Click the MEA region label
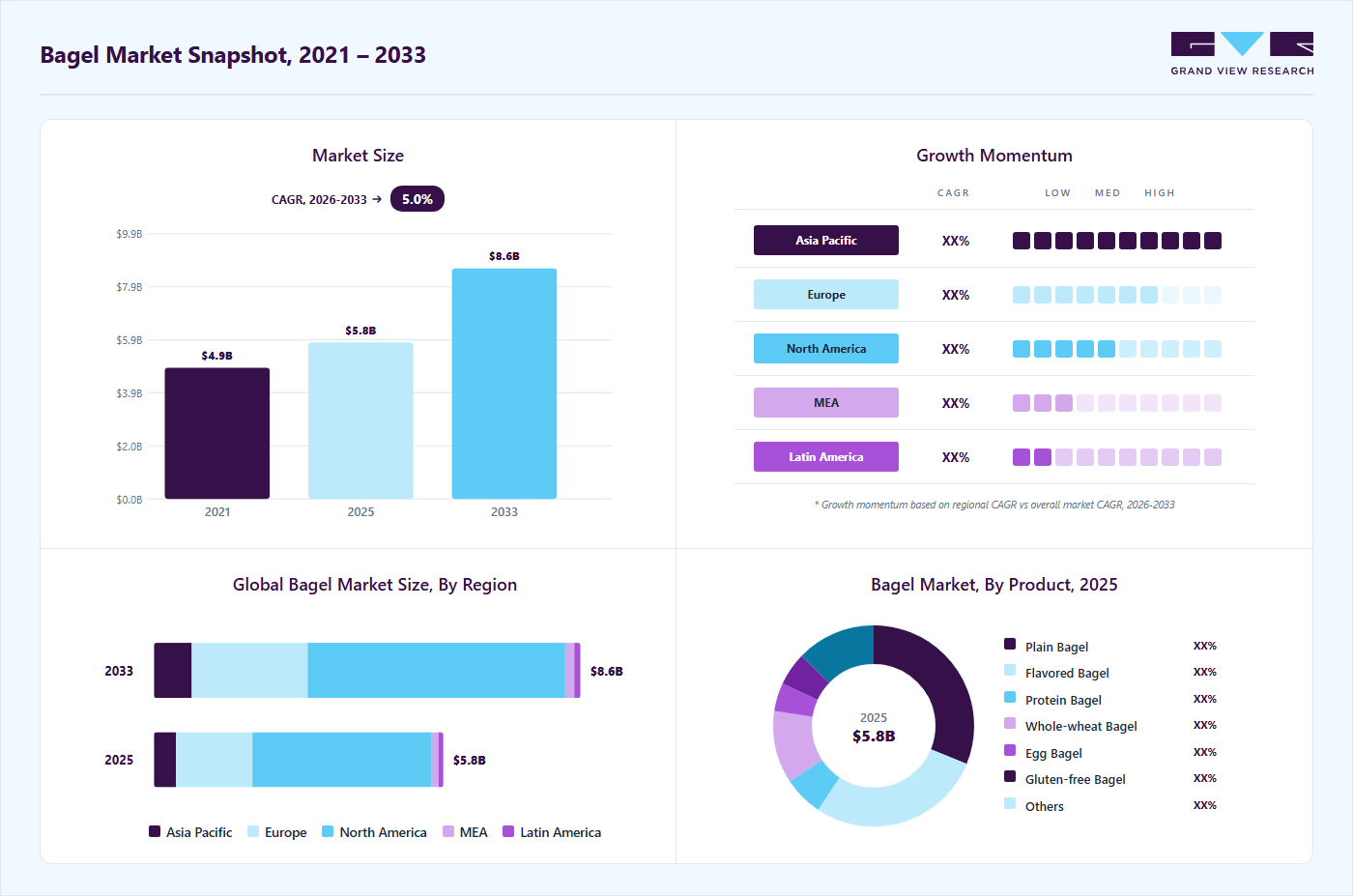The width and height of the screenshot is (1353, 896). (826, 403)
